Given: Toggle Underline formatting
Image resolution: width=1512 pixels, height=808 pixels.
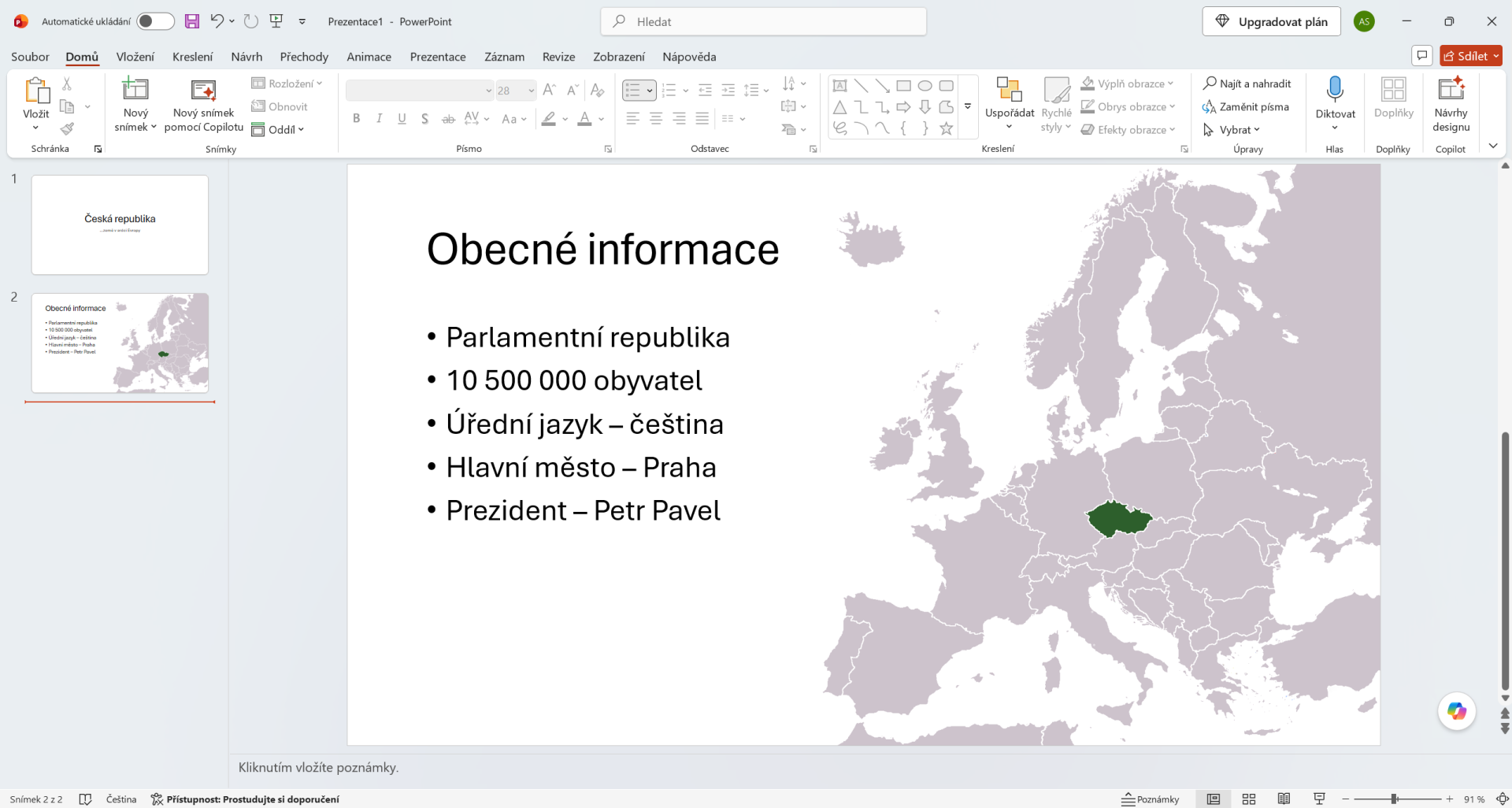Looking at the screenshot, I should coord(402,118).
